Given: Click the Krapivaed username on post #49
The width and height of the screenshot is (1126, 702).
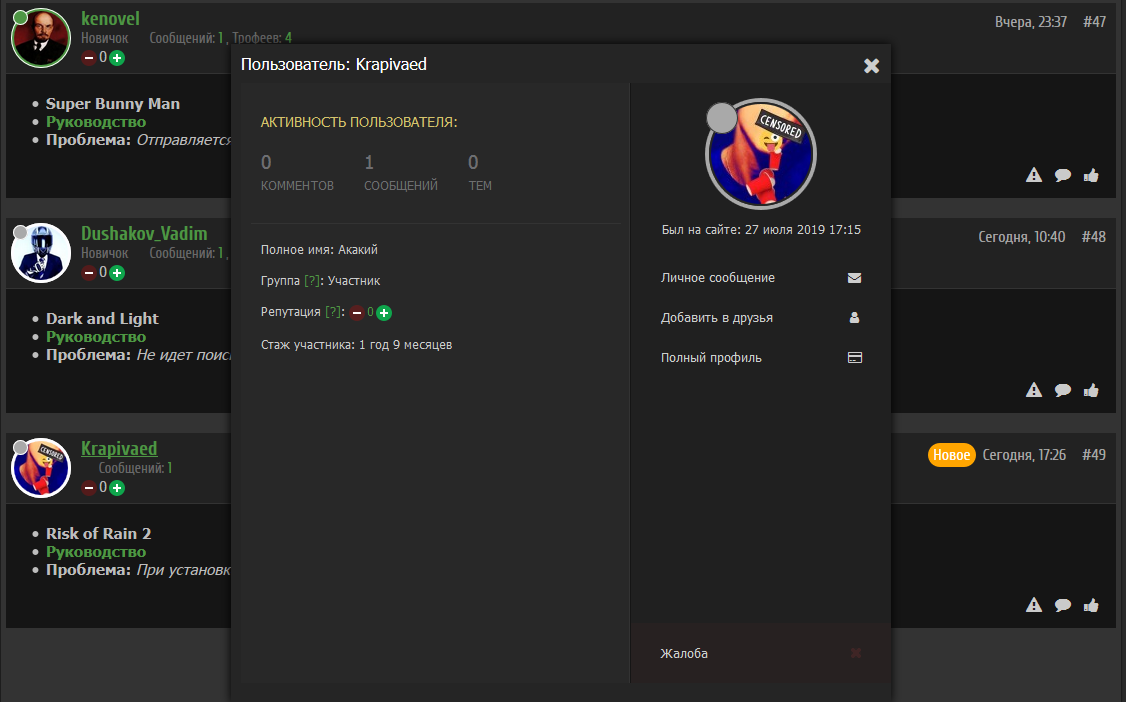Looking at the screenshot, I should (118, 449).
